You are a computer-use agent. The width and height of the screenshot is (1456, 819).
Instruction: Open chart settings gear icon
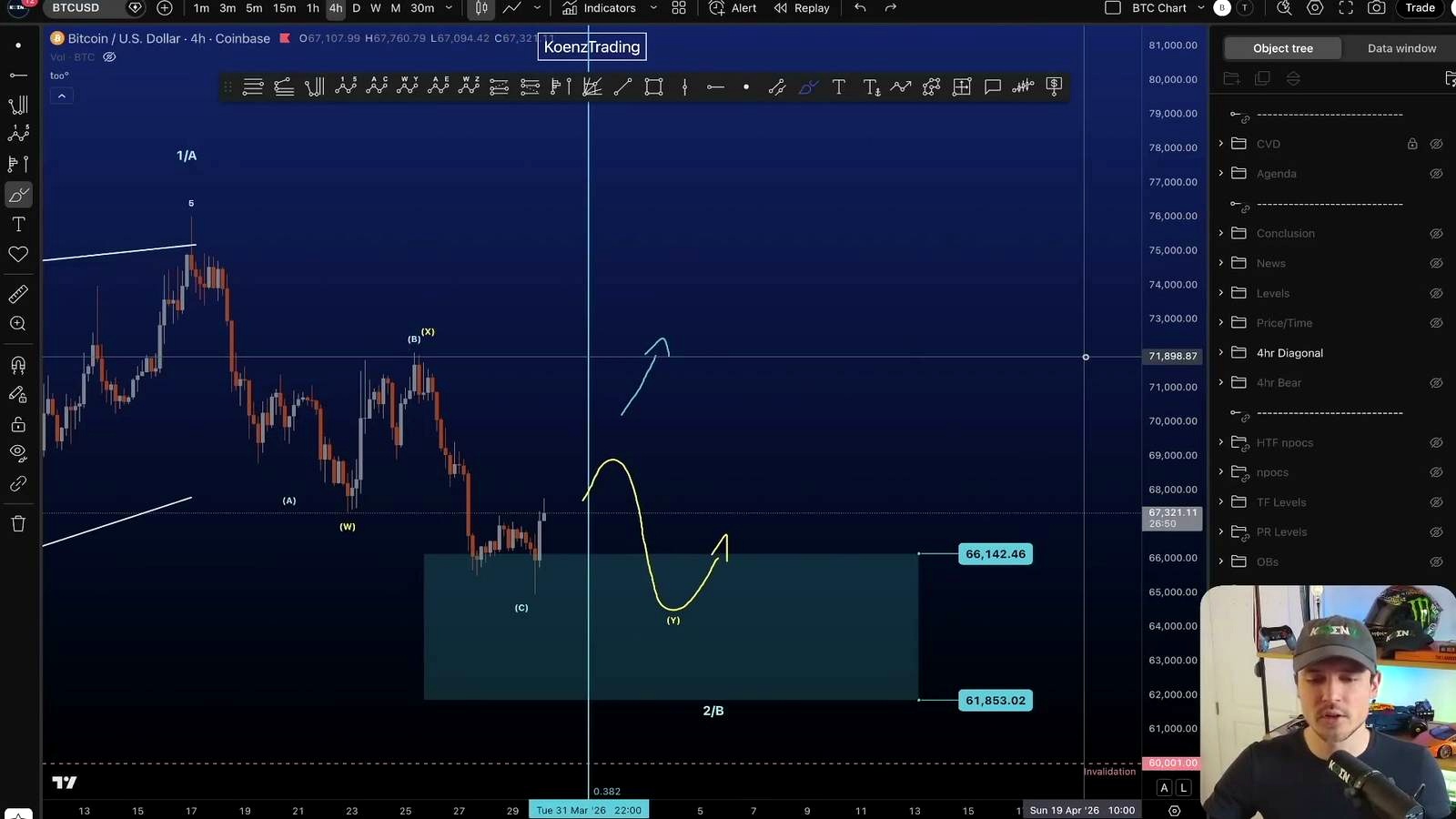coord(1315,8)
